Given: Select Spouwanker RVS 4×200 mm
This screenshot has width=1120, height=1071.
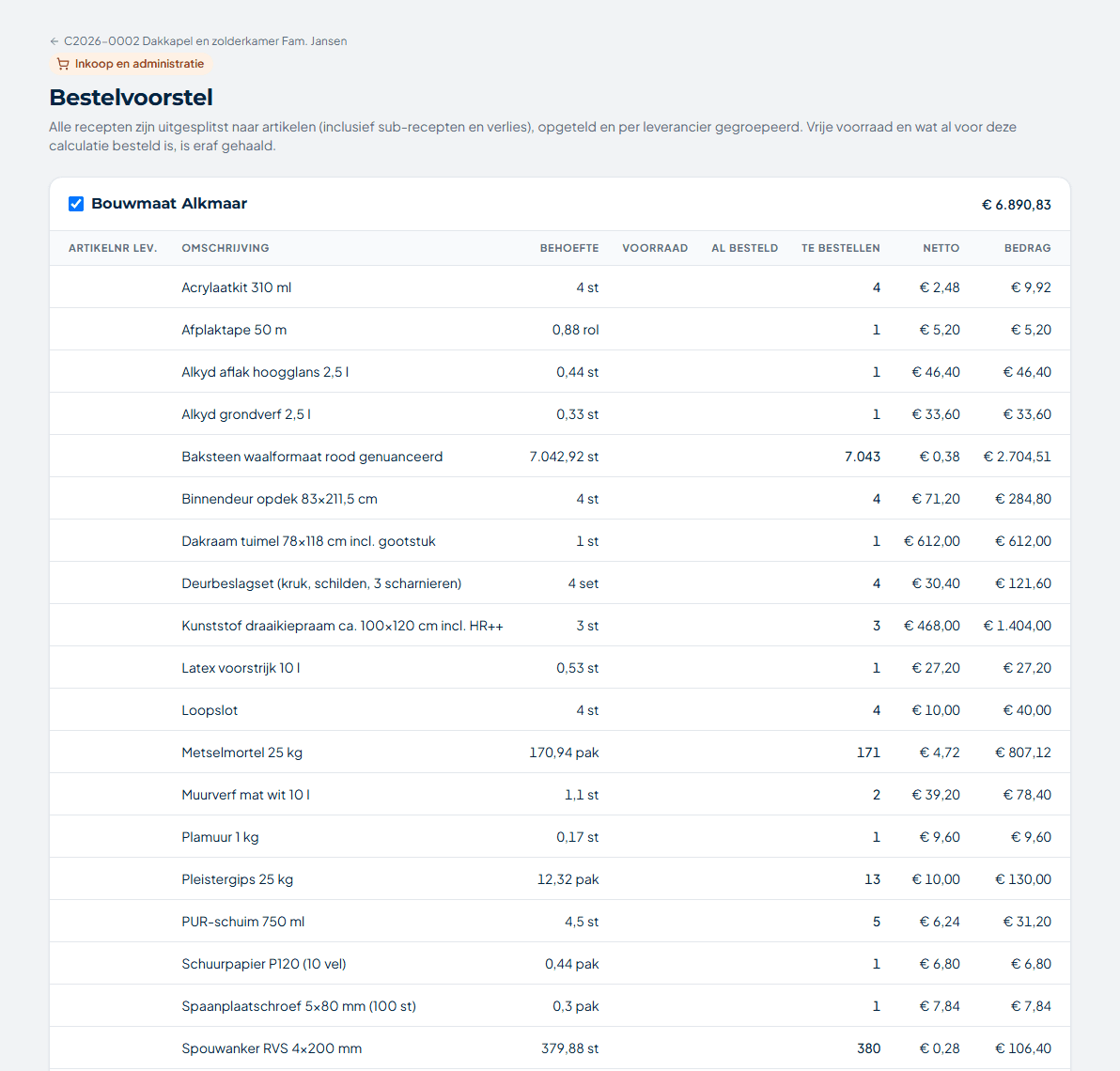Looking at the screenshot, I should pyautogui.click(x=272, y=1048).
